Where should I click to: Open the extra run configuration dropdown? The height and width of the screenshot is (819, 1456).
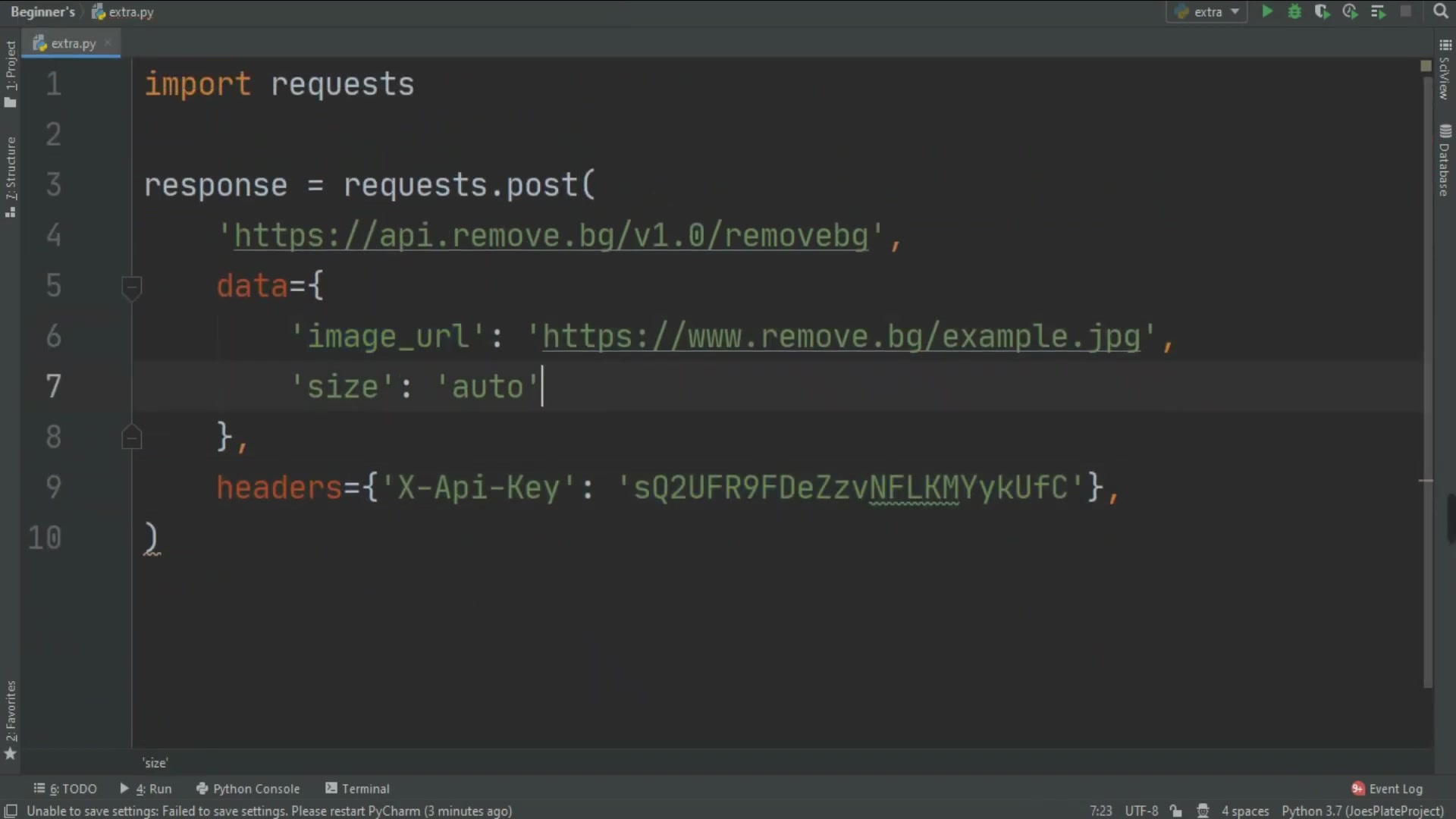click(1207, 11)
